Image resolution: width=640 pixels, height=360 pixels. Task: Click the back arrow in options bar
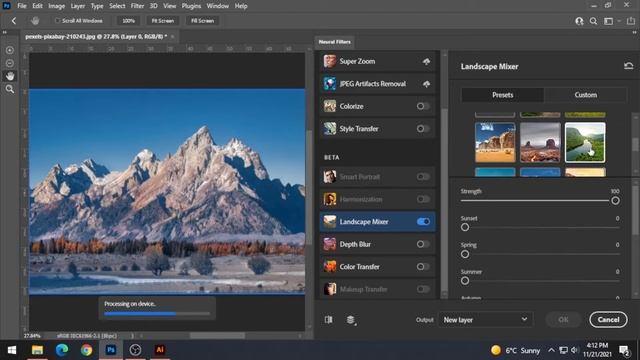(x=14, y=21)
